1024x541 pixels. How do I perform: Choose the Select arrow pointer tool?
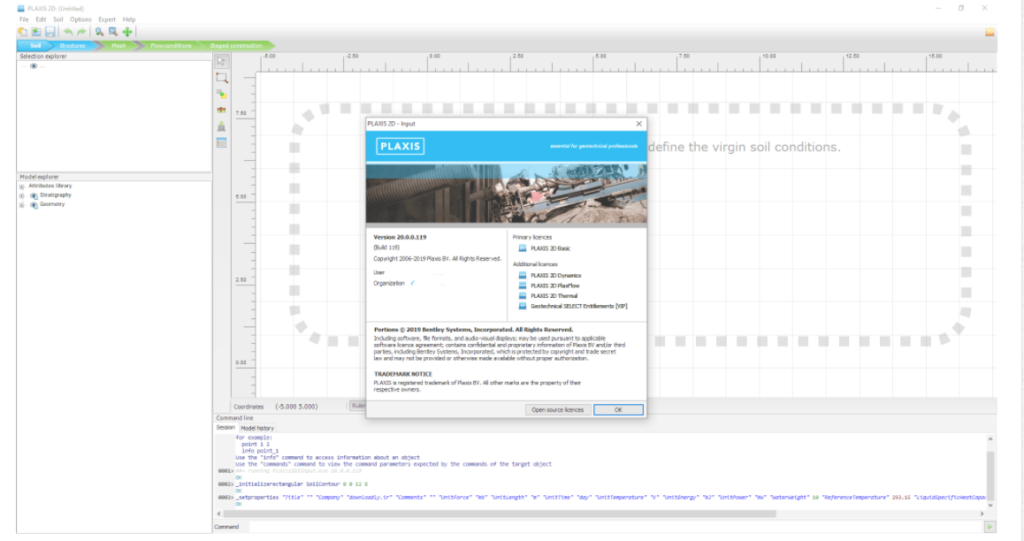click(222, 61)
